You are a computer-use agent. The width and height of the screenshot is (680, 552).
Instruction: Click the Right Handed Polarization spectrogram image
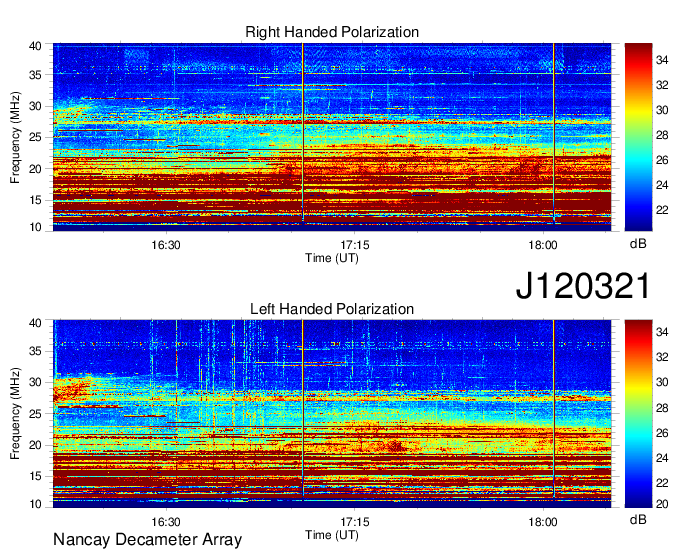[332, 137]
